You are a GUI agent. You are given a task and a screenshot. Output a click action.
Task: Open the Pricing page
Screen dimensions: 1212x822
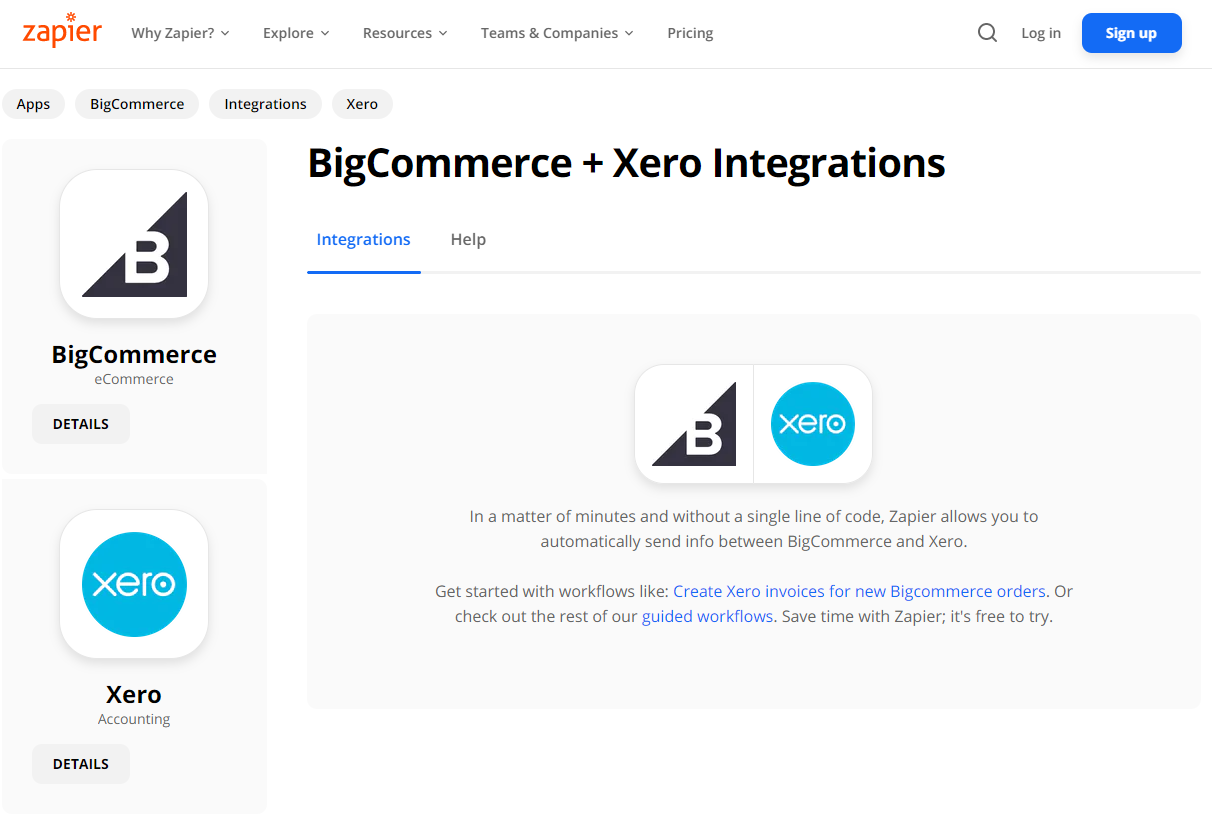pyautogui.click(x=690, y=33)
